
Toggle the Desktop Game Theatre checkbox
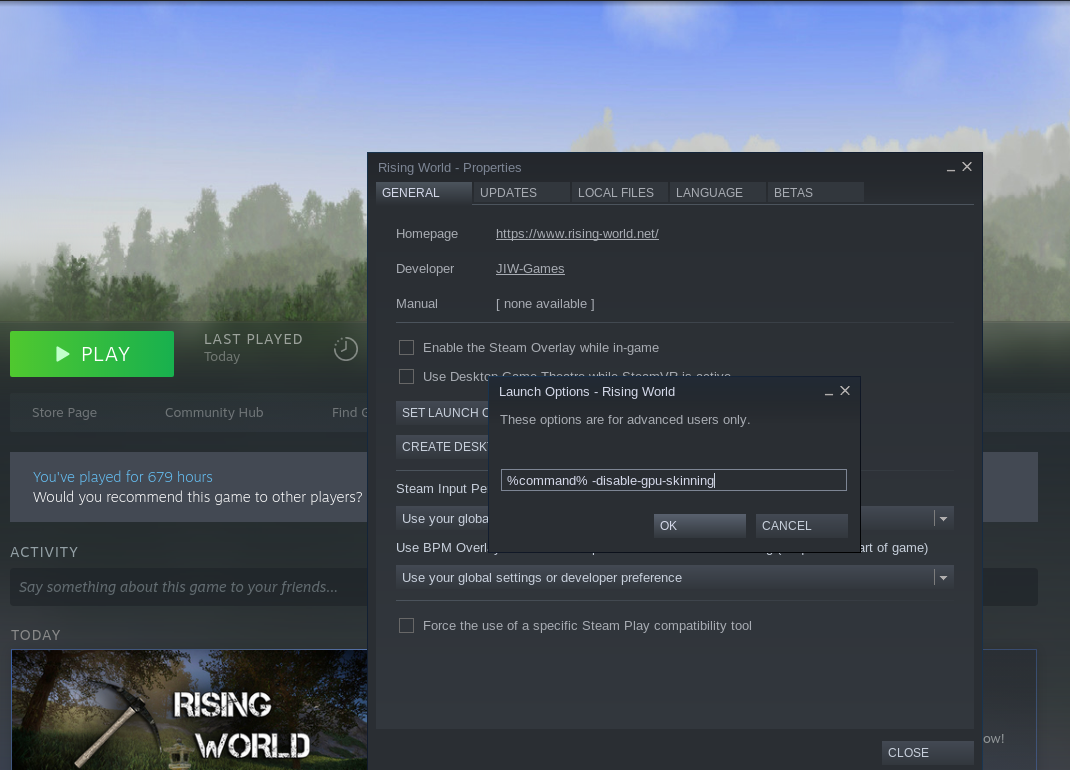point(406,377)
